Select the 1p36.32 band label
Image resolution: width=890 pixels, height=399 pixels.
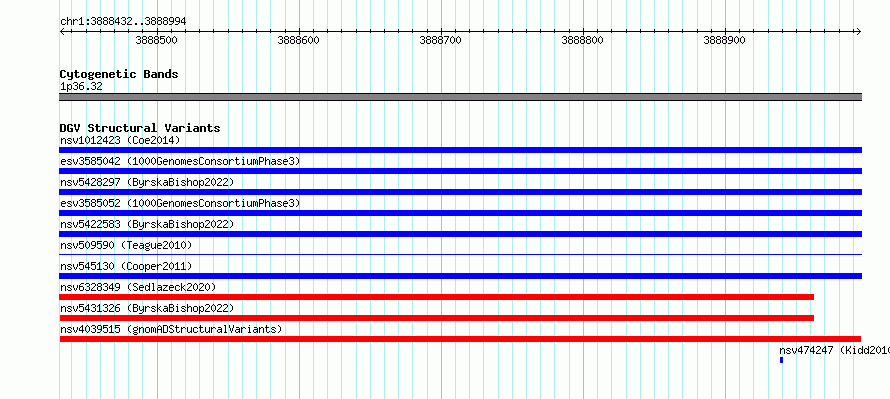click(81, 87)
